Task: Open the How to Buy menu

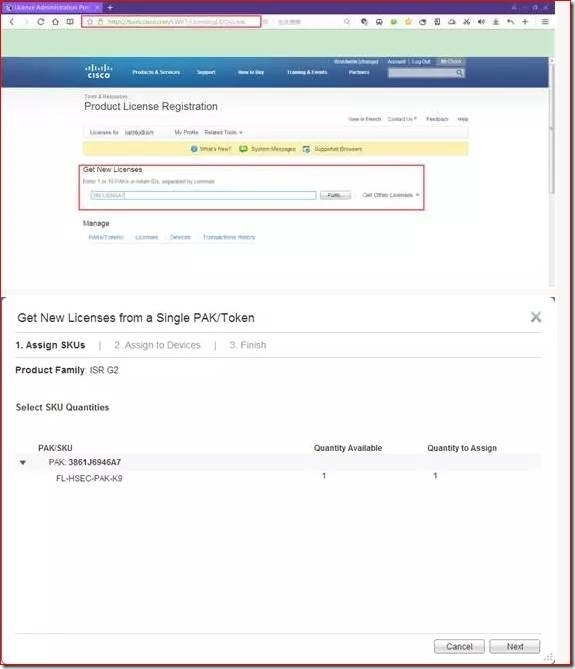Action: click(251, 72)
